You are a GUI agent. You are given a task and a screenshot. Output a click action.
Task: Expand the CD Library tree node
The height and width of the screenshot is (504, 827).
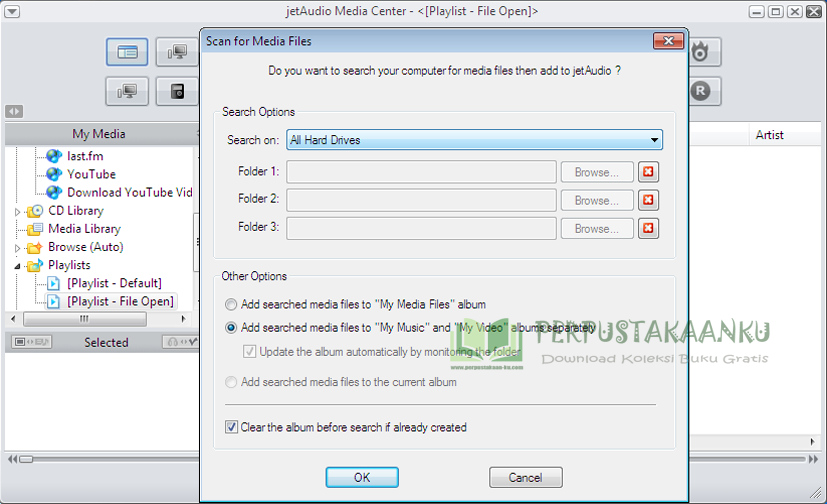[x=17, y=211]
